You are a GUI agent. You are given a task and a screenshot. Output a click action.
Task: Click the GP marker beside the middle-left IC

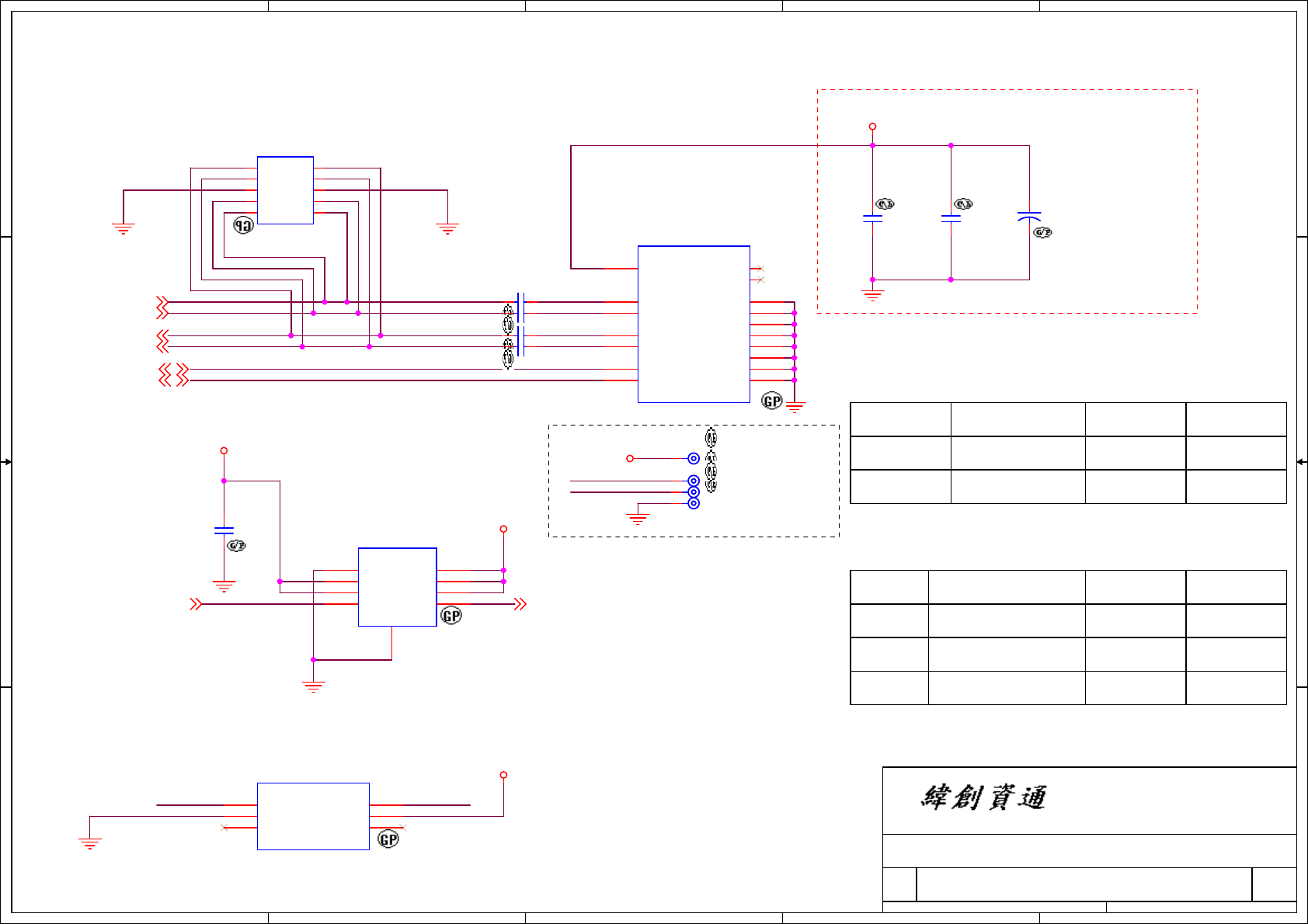coord(451,616)
